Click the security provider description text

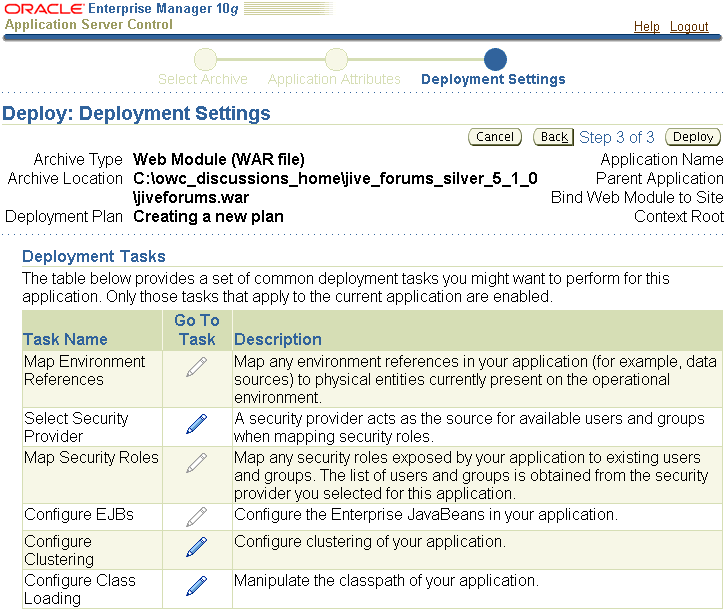[x=469, y=428]
